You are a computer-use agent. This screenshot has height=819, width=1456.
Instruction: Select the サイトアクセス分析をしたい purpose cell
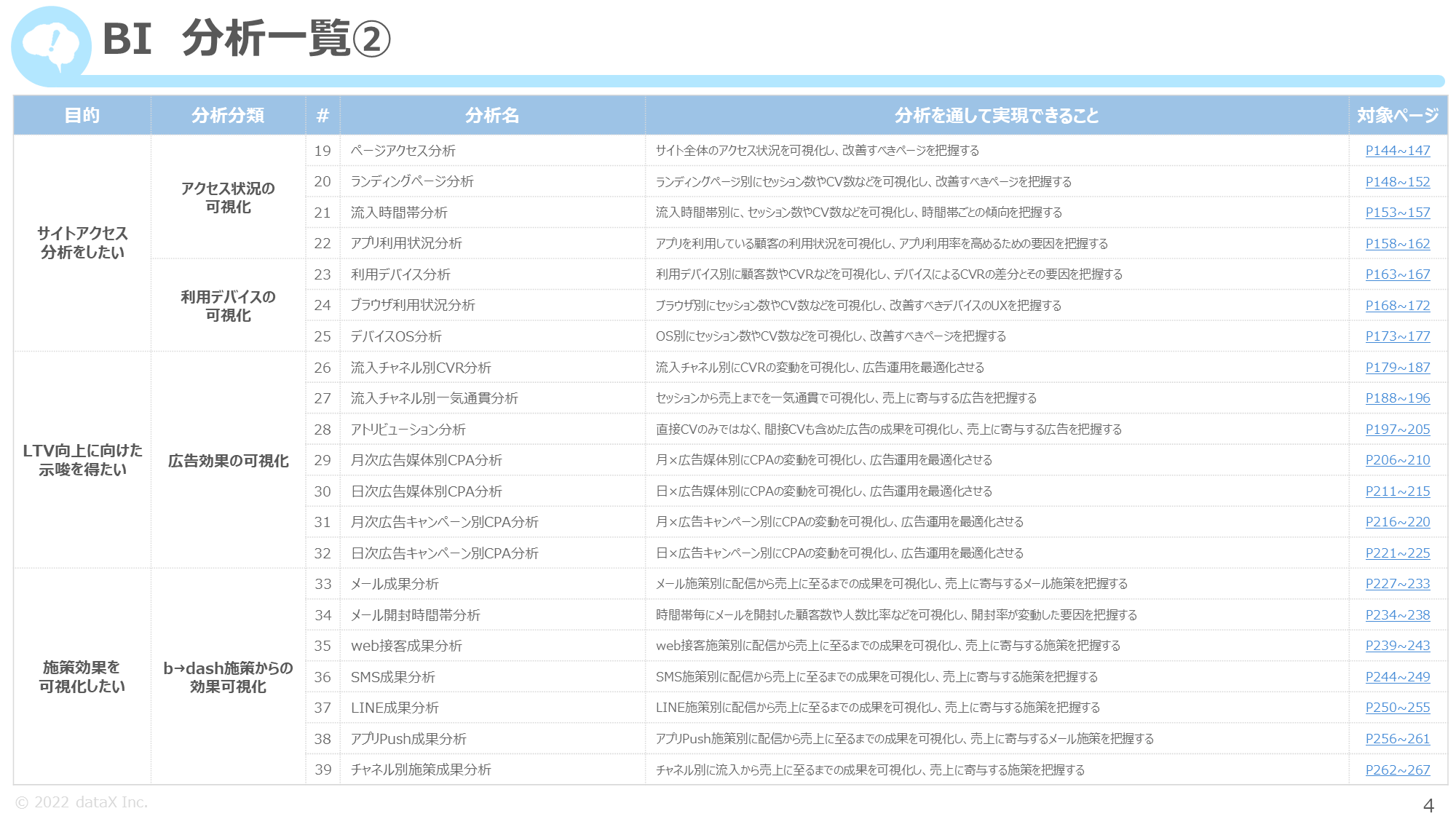tap(82, 242)
